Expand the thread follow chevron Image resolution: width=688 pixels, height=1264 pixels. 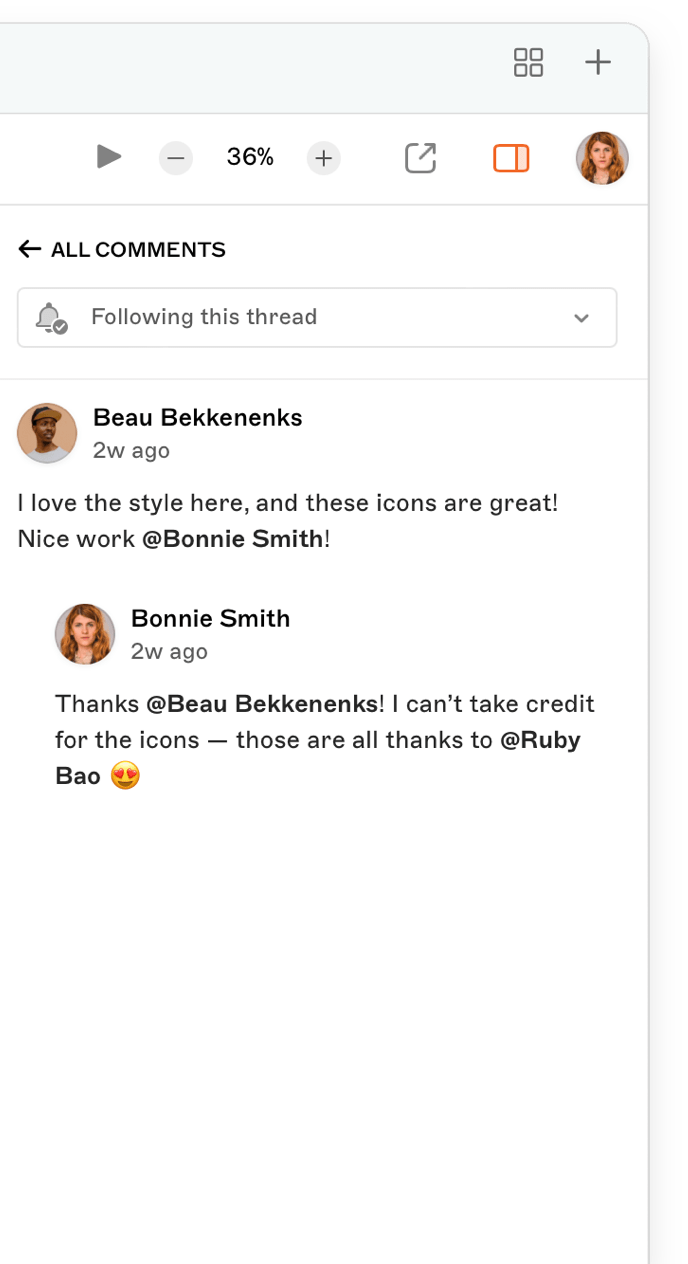coord(581,318)
